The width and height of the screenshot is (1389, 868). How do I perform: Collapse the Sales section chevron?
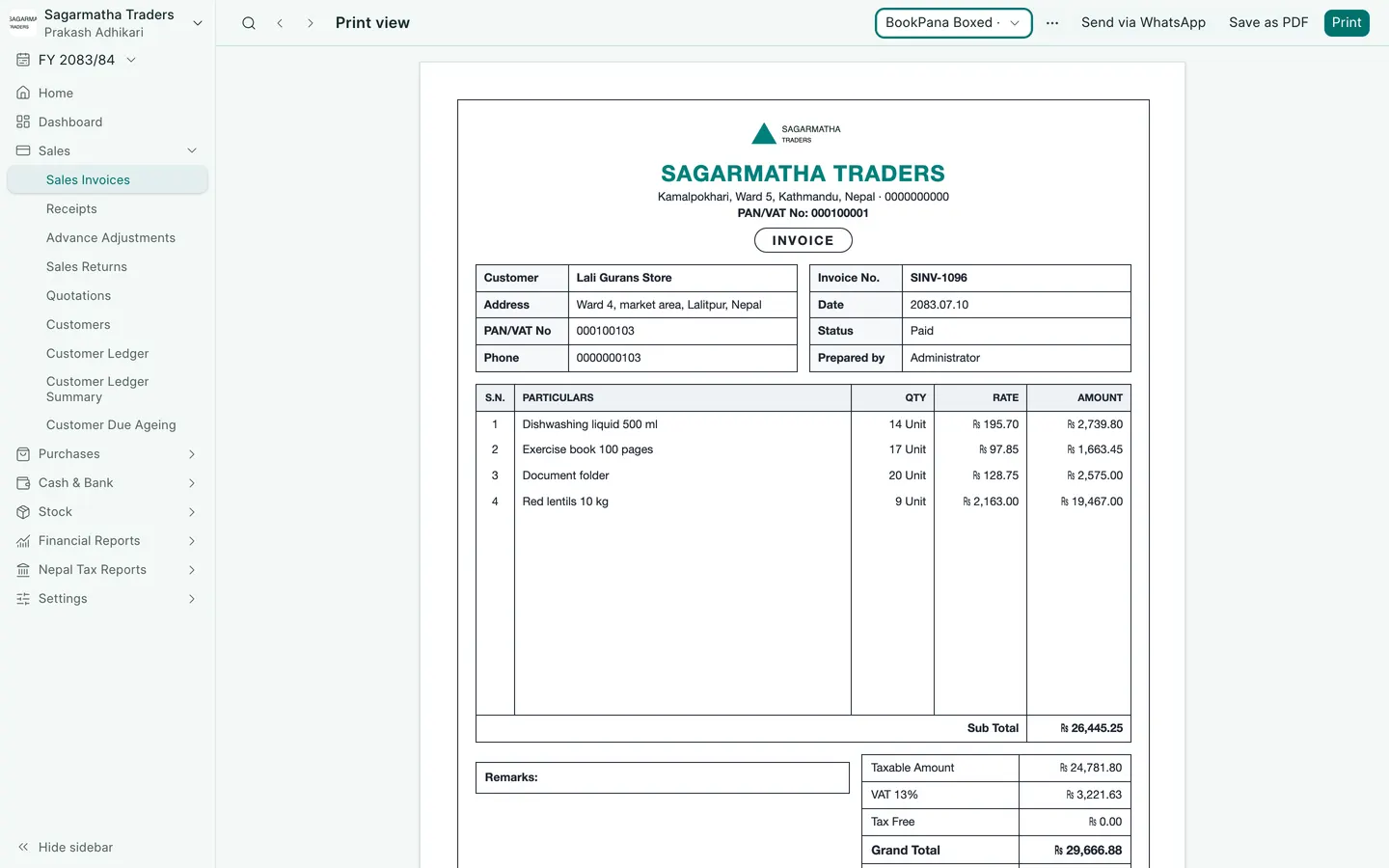click(x=192, y=150)
